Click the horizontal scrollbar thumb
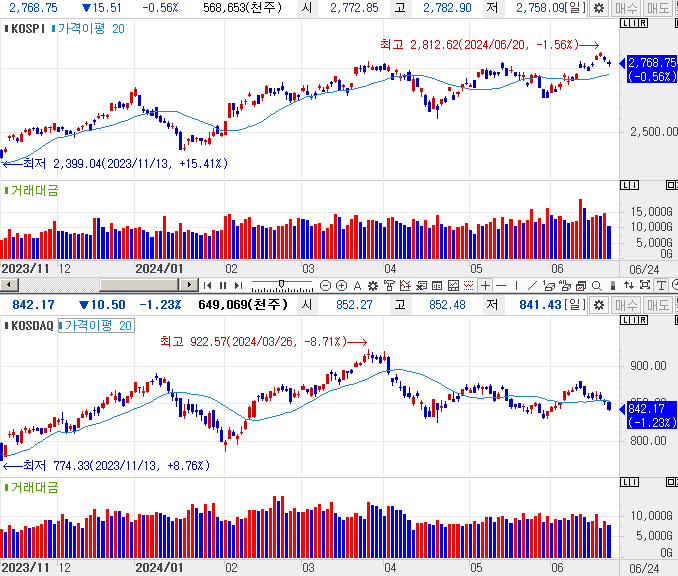The height and width of the screenshot is (576, 678). (x=139, y=285)
